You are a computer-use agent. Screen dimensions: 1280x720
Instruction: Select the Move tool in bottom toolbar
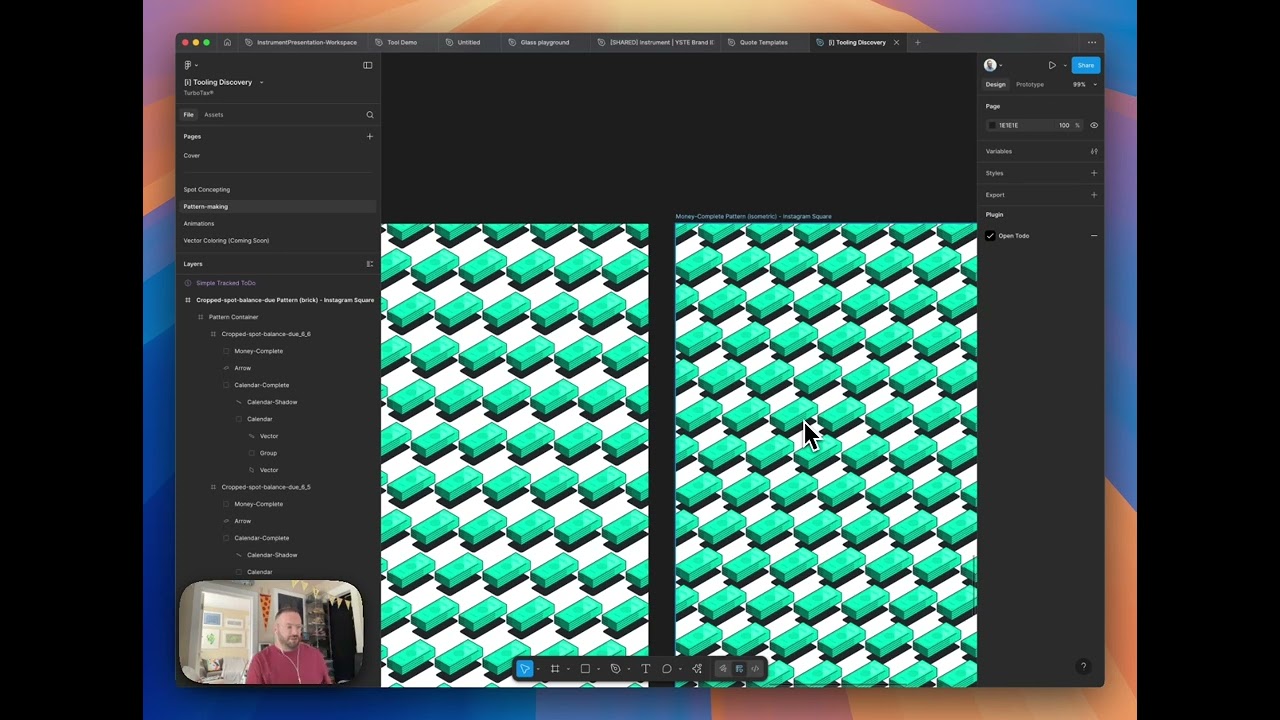524,669
